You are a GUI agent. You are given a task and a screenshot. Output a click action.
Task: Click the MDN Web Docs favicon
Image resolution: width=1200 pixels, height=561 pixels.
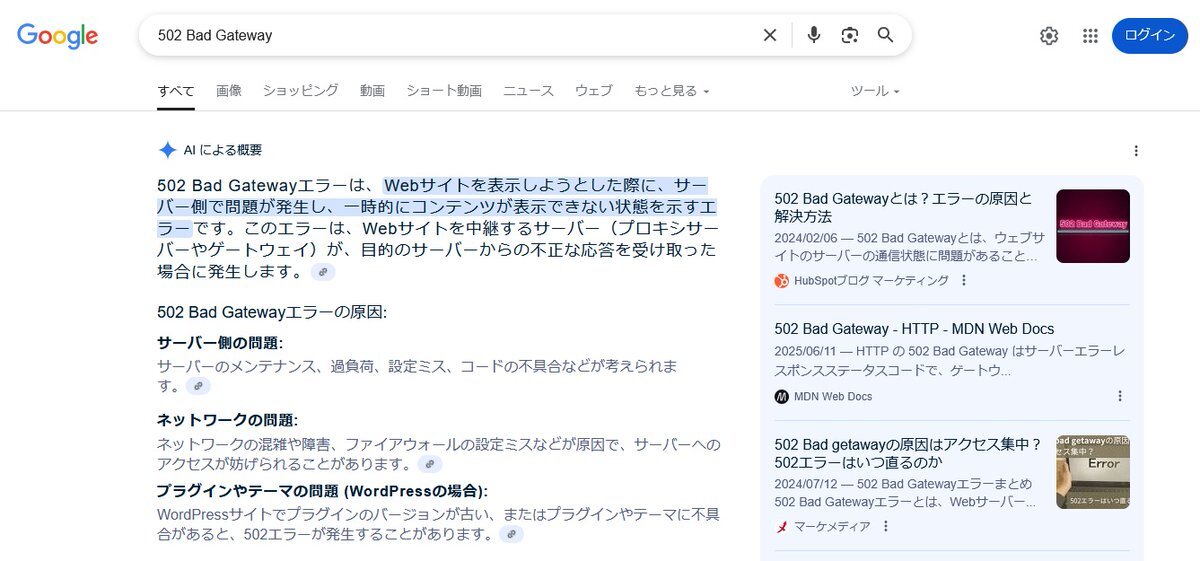pos(782,396)
